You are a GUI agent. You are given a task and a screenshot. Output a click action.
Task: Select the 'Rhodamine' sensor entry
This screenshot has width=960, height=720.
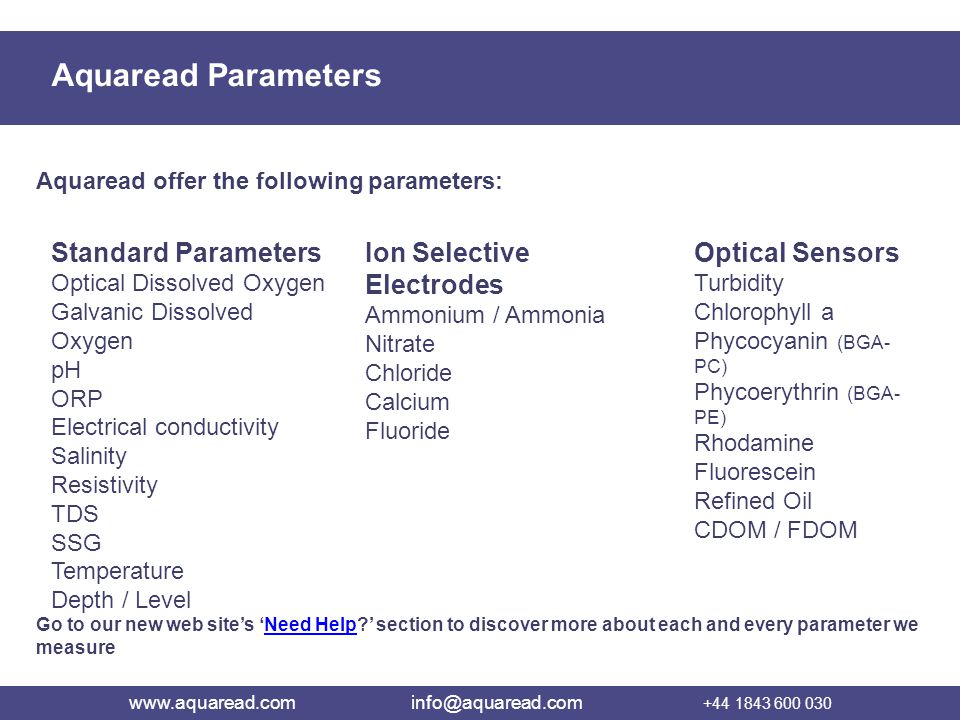coord(754,443)
